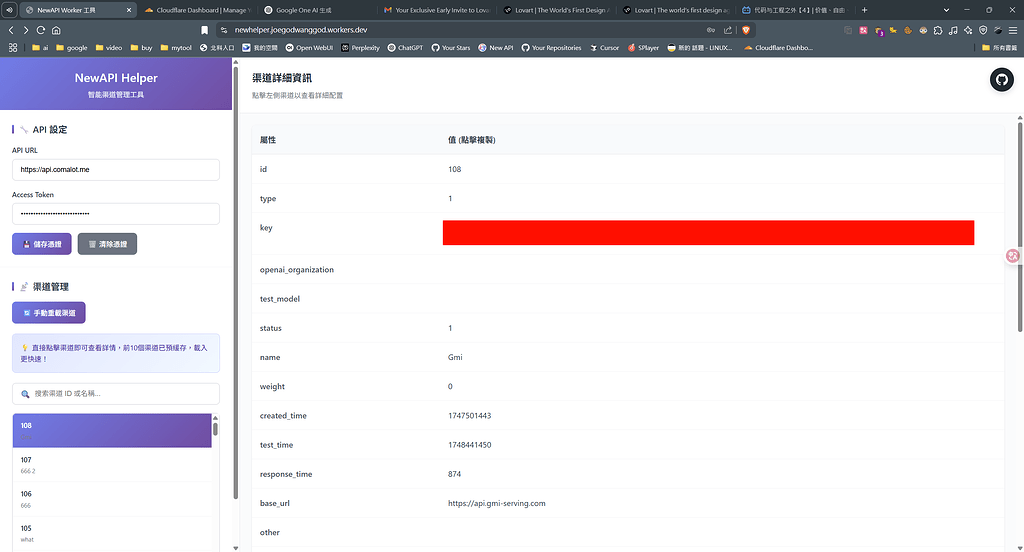The height and width of the screenshot is (552, 1024).
Task: Open the saved passwords key icon
Action: (711, 30)
